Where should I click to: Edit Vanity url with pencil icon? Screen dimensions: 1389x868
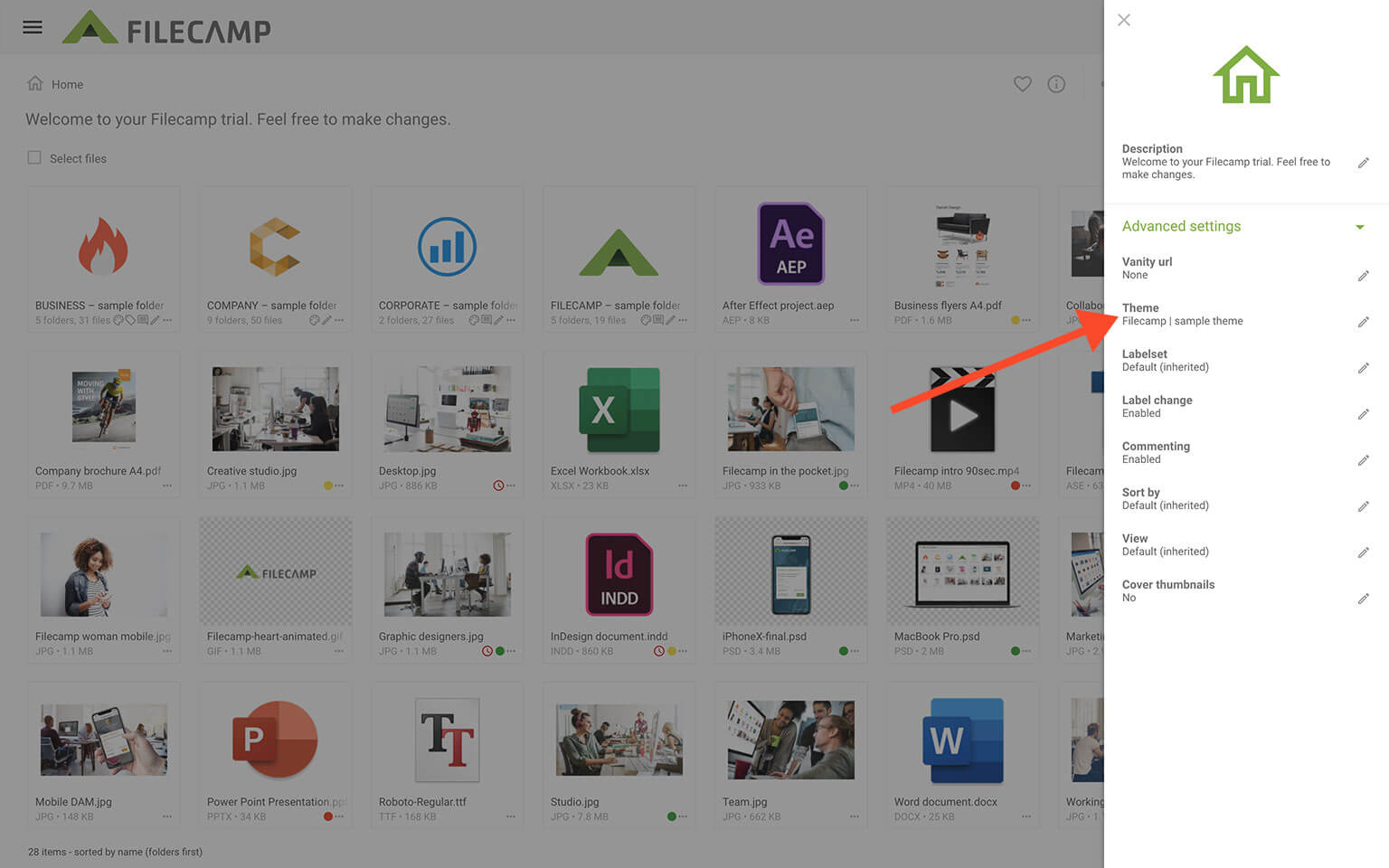coord(1363,276)
